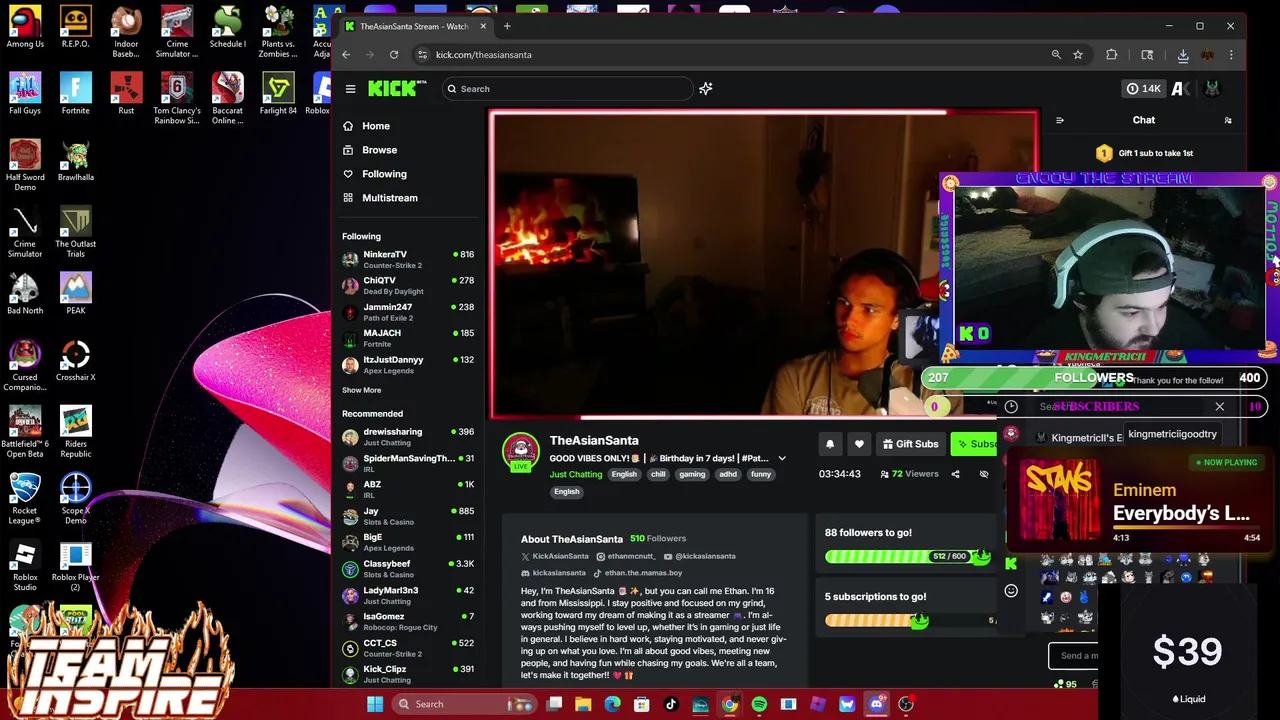Click the gaming tag
This screenshot has height=720, width=1280.
tap(692, 474)
